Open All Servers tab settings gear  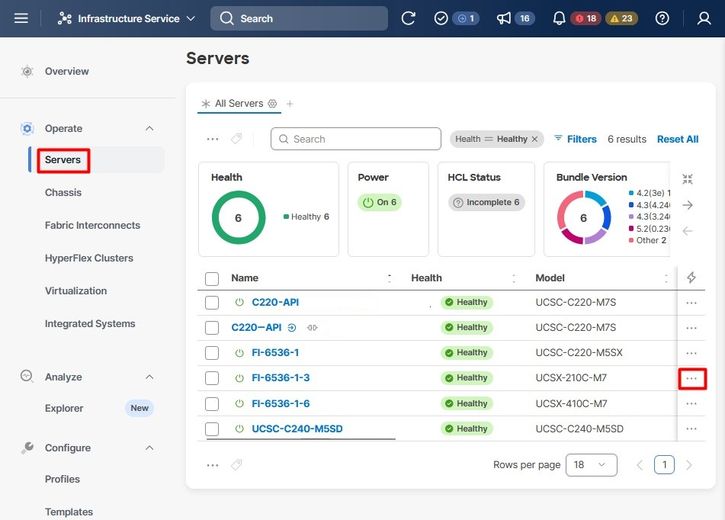click(272, 104)
